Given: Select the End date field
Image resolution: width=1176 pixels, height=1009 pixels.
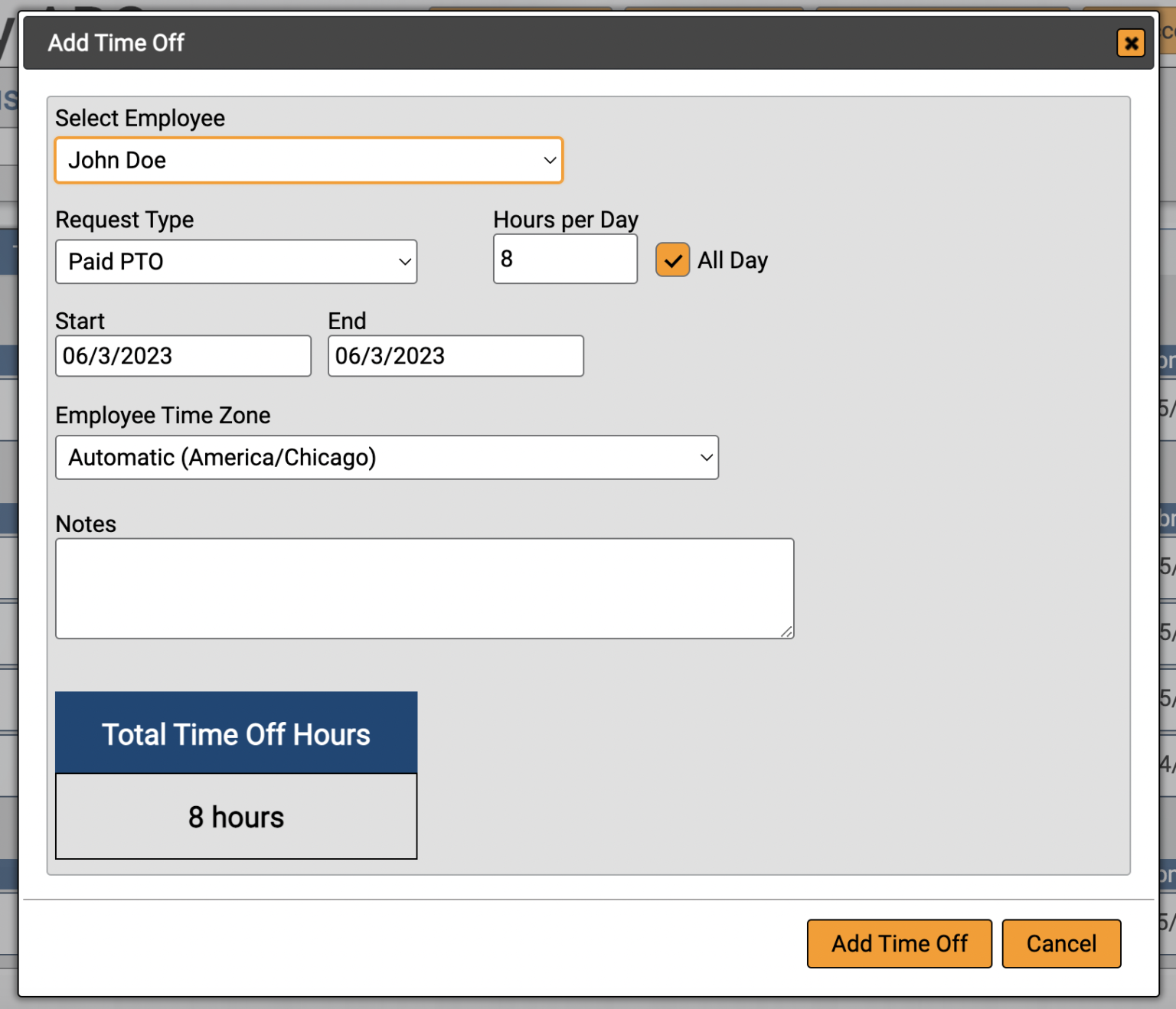Looking at the screenshot, I should click(455, 356).
